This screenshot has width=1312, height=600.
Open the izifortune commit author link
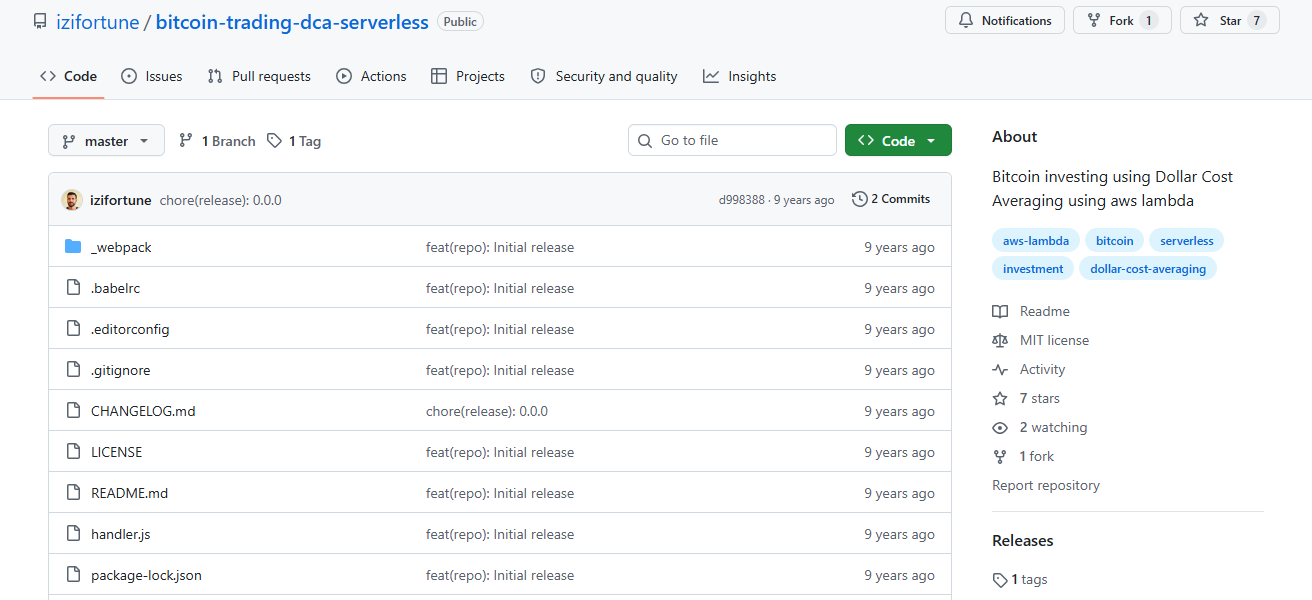(121, 200)
